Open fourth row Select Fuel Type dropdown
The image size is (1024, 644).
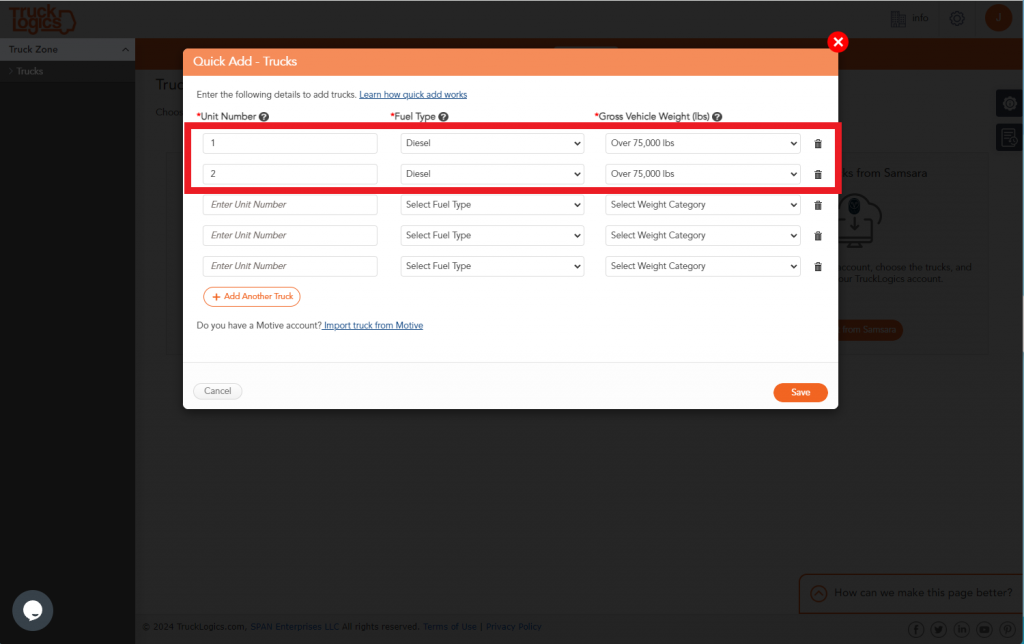coord(492,236)
